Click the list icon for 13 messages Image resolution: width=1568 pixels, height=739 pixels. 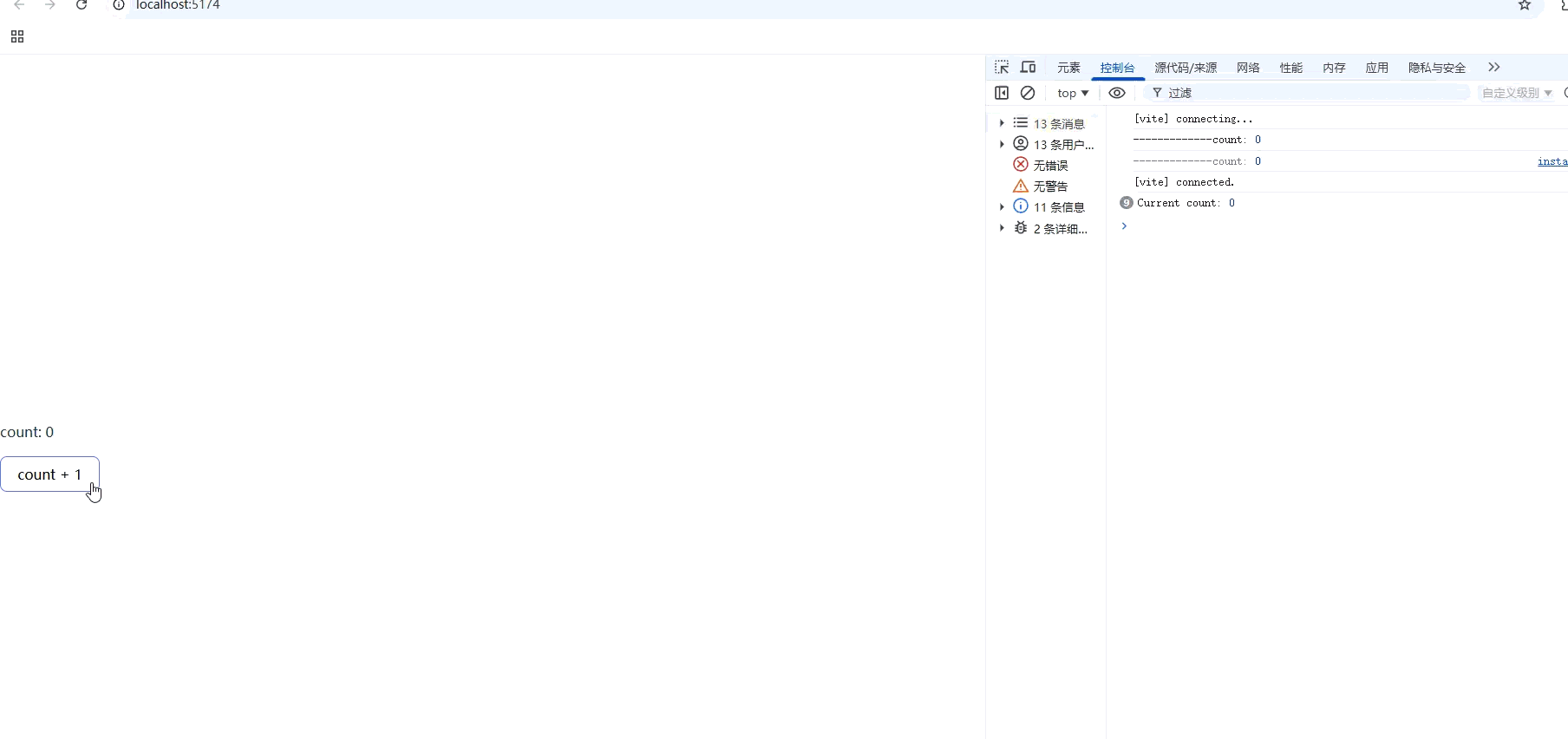pos(1021,123)
